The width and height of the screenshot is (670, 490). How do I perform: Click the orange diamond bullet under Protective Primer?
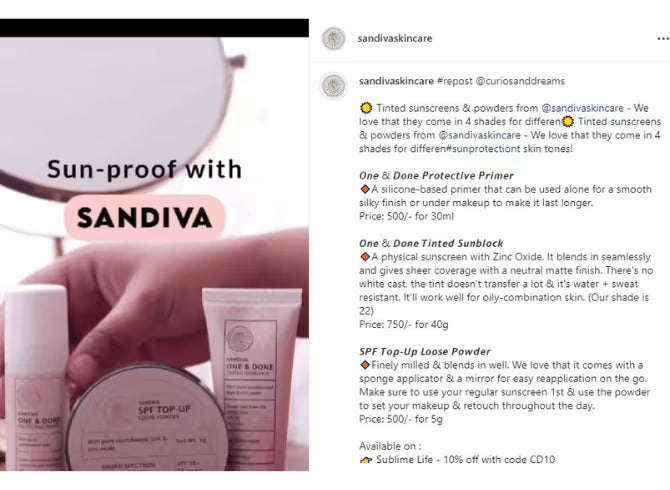[x=365, y=189]
